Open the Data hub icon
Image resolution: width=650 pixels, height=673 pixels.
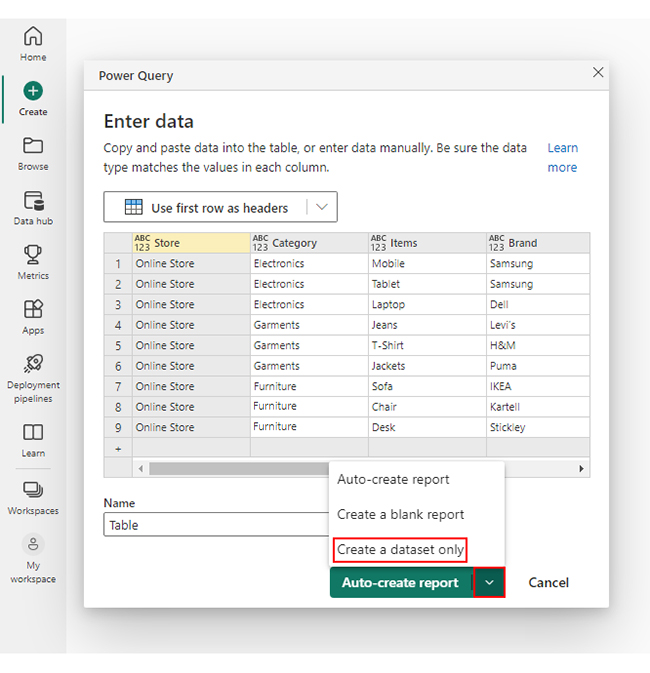pyautogui.click(x=33, y=201)
